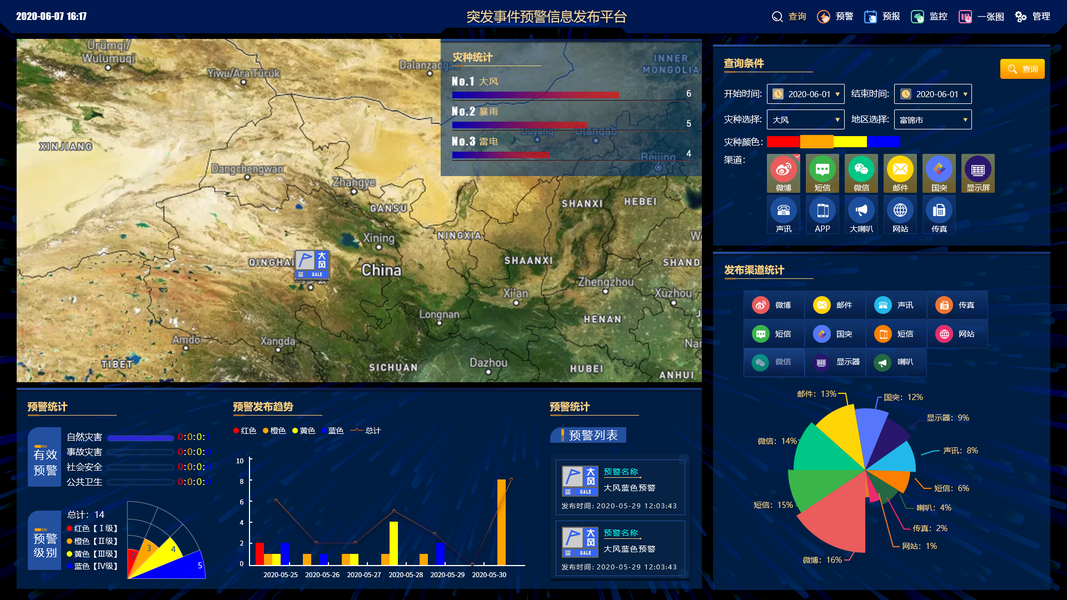Open the second 大风蓝色预警 card in the list
This screenshot has width=1067, height=600.
click(x=620, y=548)
